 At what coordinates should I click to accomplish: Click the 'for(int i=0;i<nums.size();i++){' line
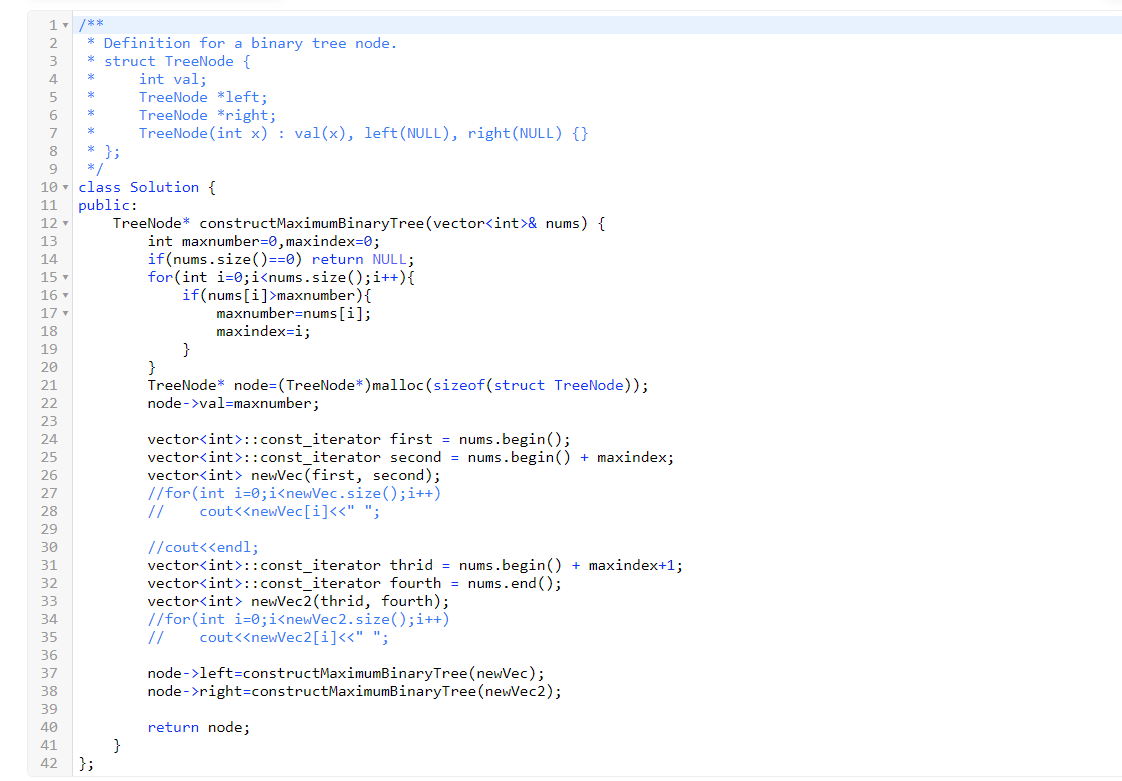click(281, 277)
